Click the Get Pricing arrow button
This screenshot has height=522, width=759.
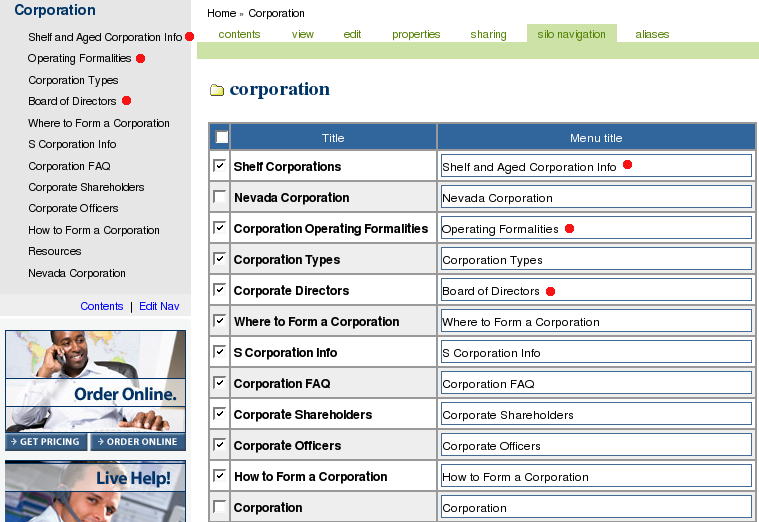pyautogui.click(x=46, y=442)
